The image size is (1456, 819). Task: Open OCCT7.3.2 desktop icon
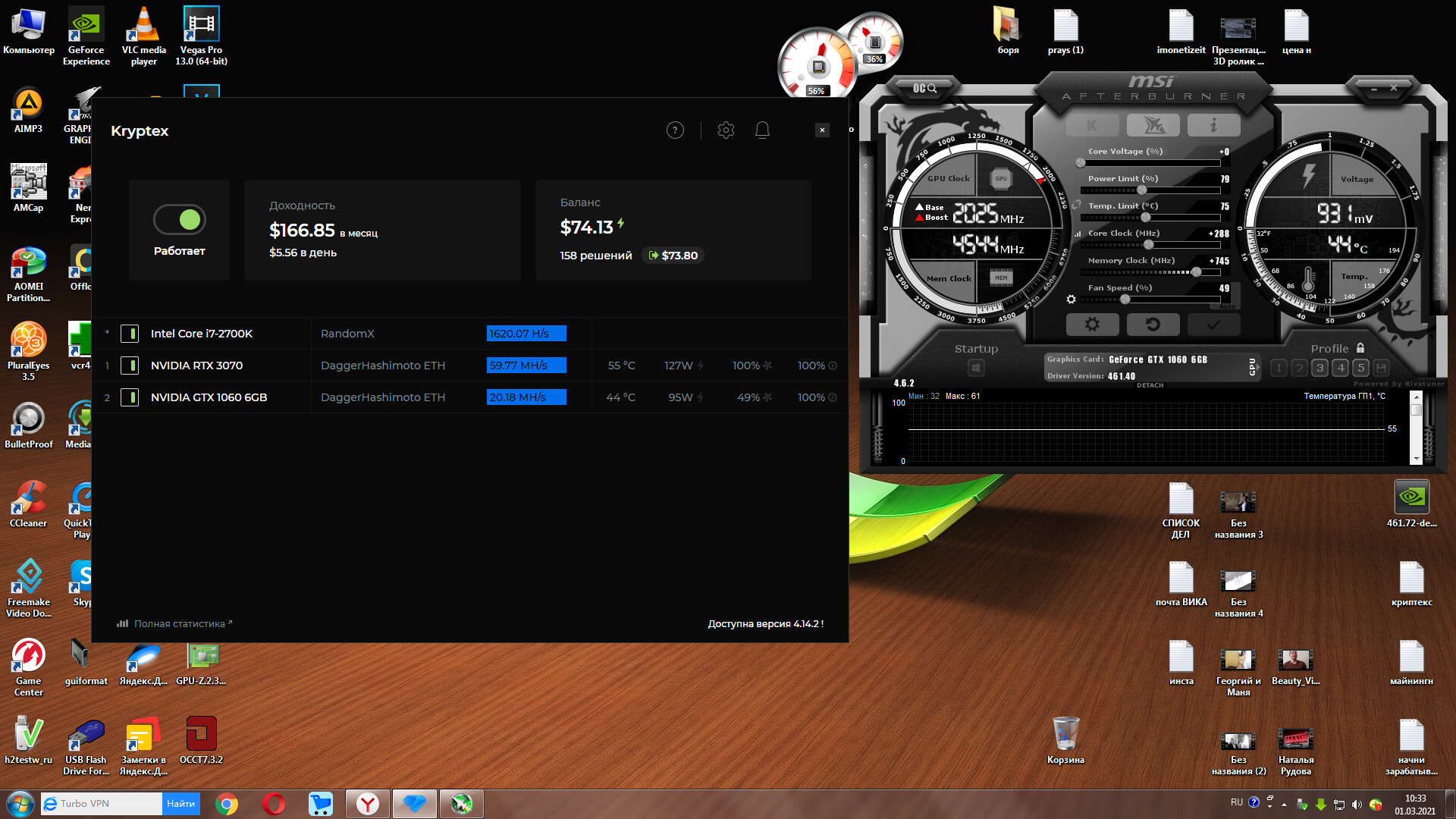pyautogui.click(x=201, y=740)
